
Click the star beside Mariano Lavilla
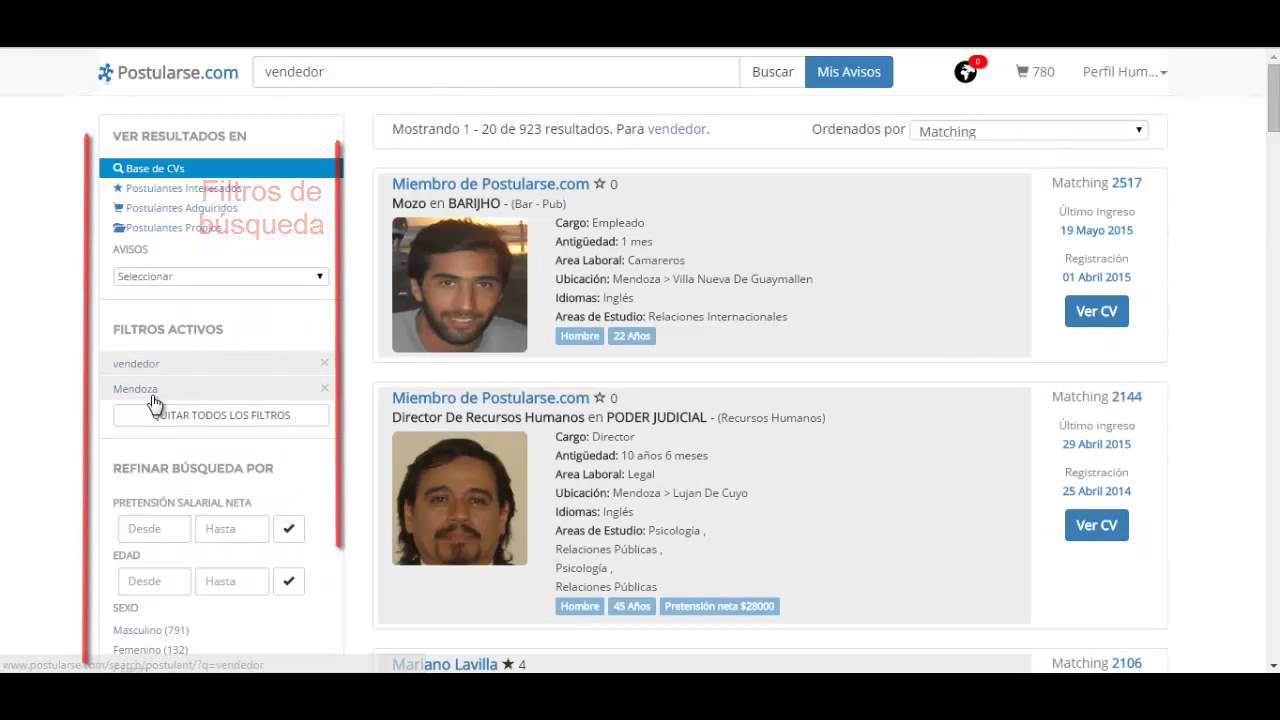(508, 664)
